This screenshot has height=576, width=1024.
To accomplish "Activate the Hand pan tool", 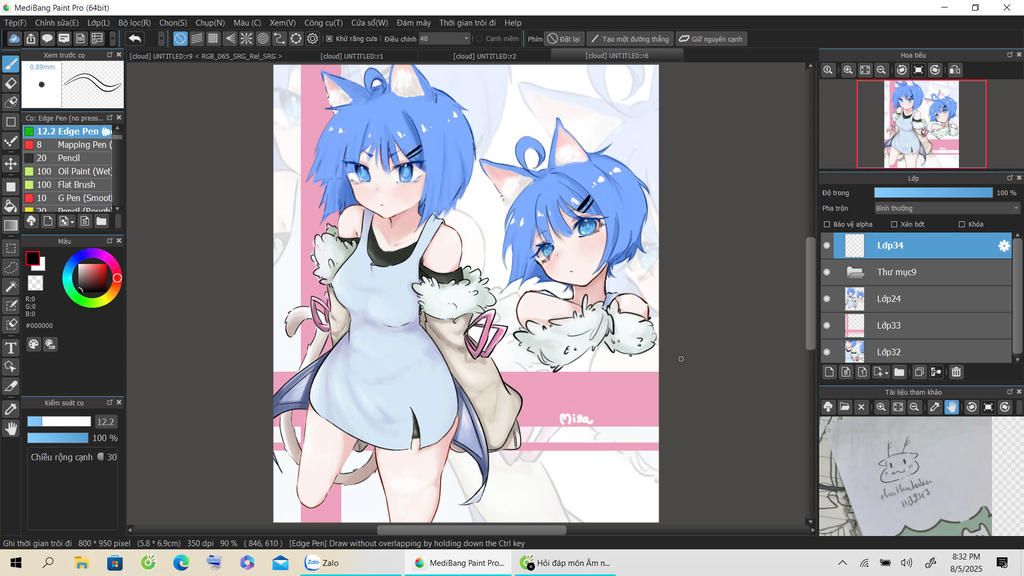I will click(11, 428).
